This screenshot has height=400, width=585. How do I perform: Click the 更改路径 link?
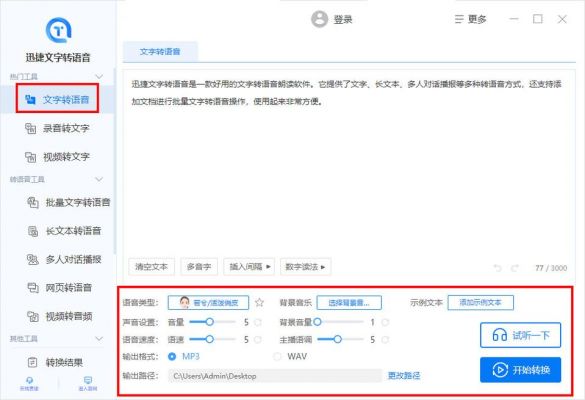click(x=404, y=375)
